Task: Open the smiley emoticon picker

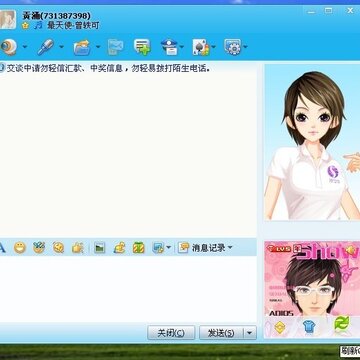Action: (x=20, y=248)
